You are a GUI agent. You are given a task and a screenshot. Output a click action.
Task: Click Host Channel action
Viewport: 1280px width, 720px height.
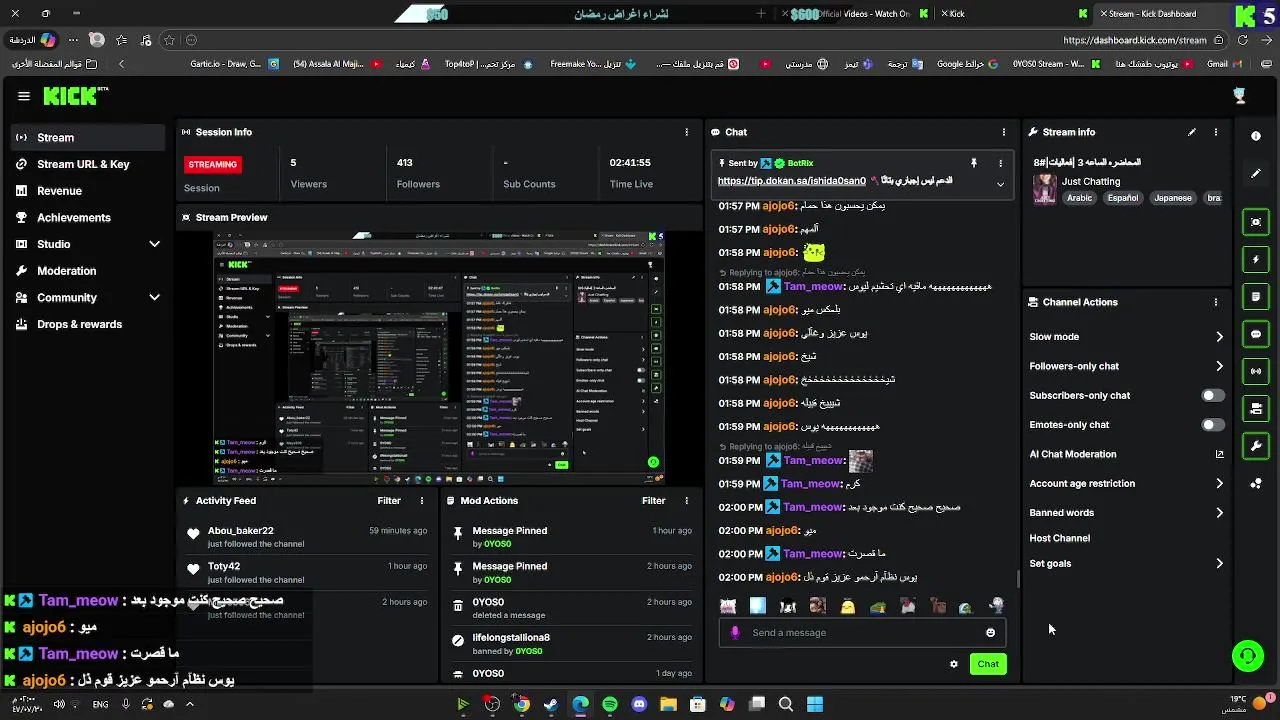click(x=1059, y=538)
